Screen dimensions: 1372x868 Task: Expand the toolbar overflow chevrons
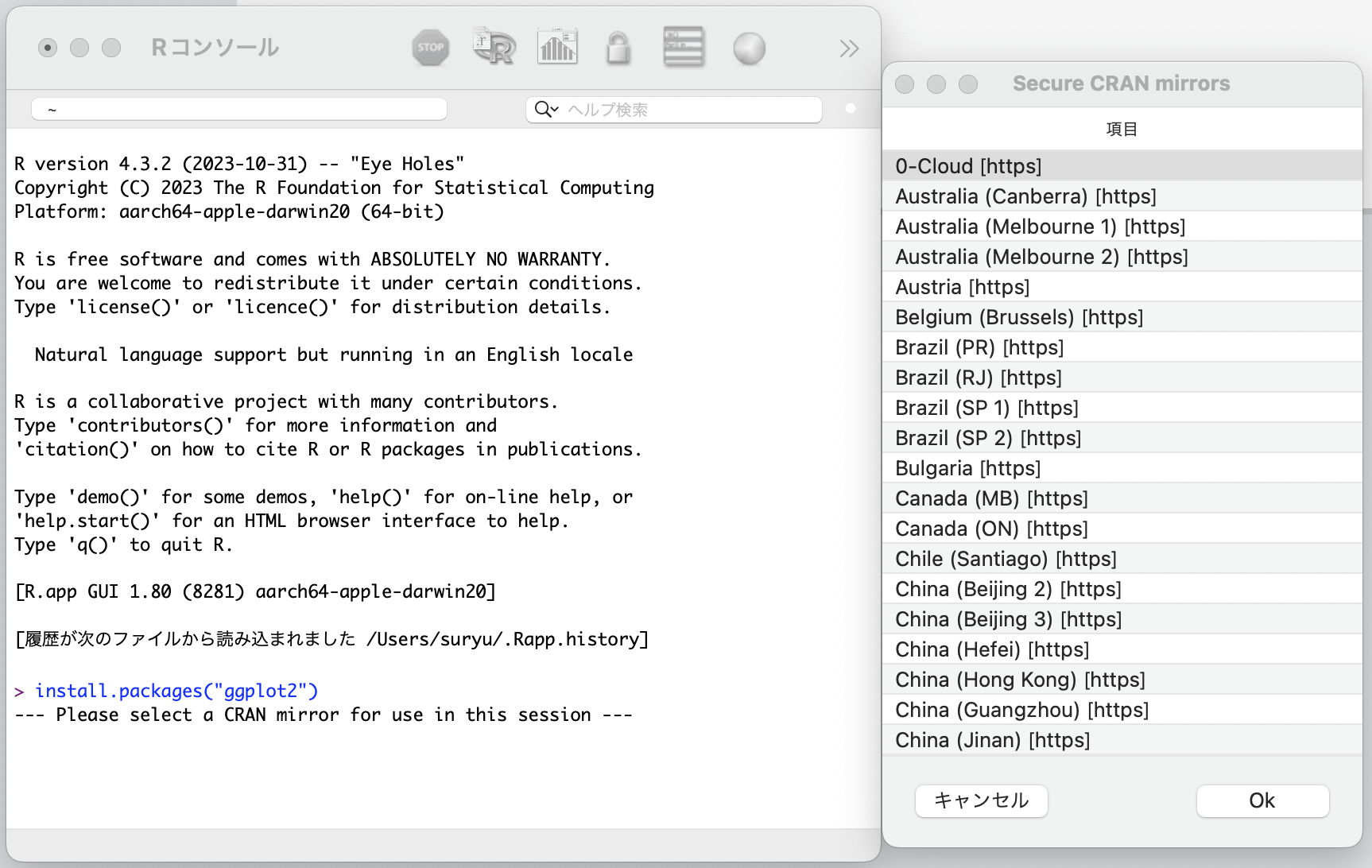click(x=849, y=48)
